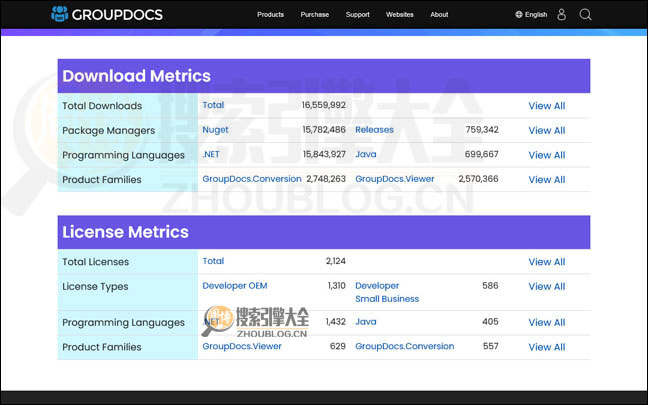Click the License Metrics heading
The height and width of the screenshot is (405, 648).
click(x=125, y=232)
